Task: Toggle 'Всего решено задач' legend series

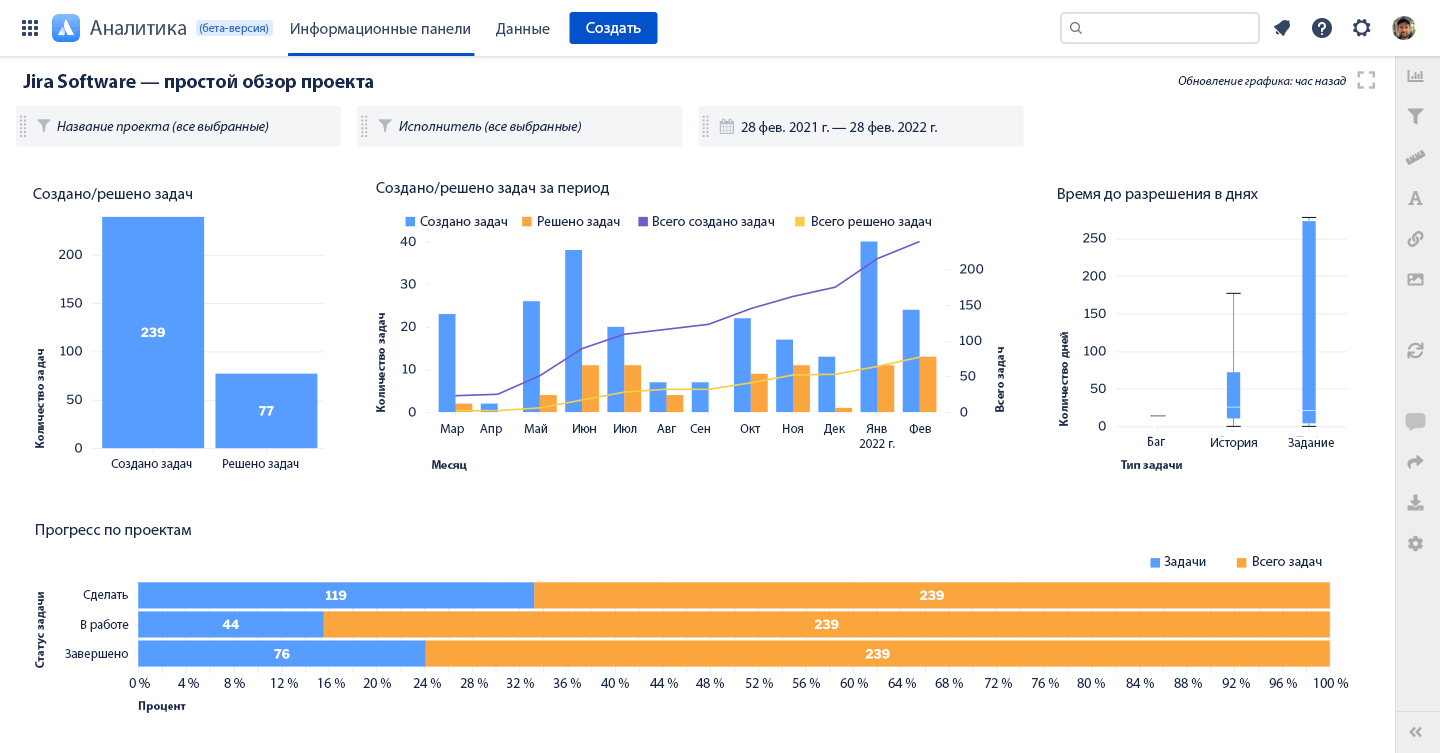Action: click(x=863, y=221)
